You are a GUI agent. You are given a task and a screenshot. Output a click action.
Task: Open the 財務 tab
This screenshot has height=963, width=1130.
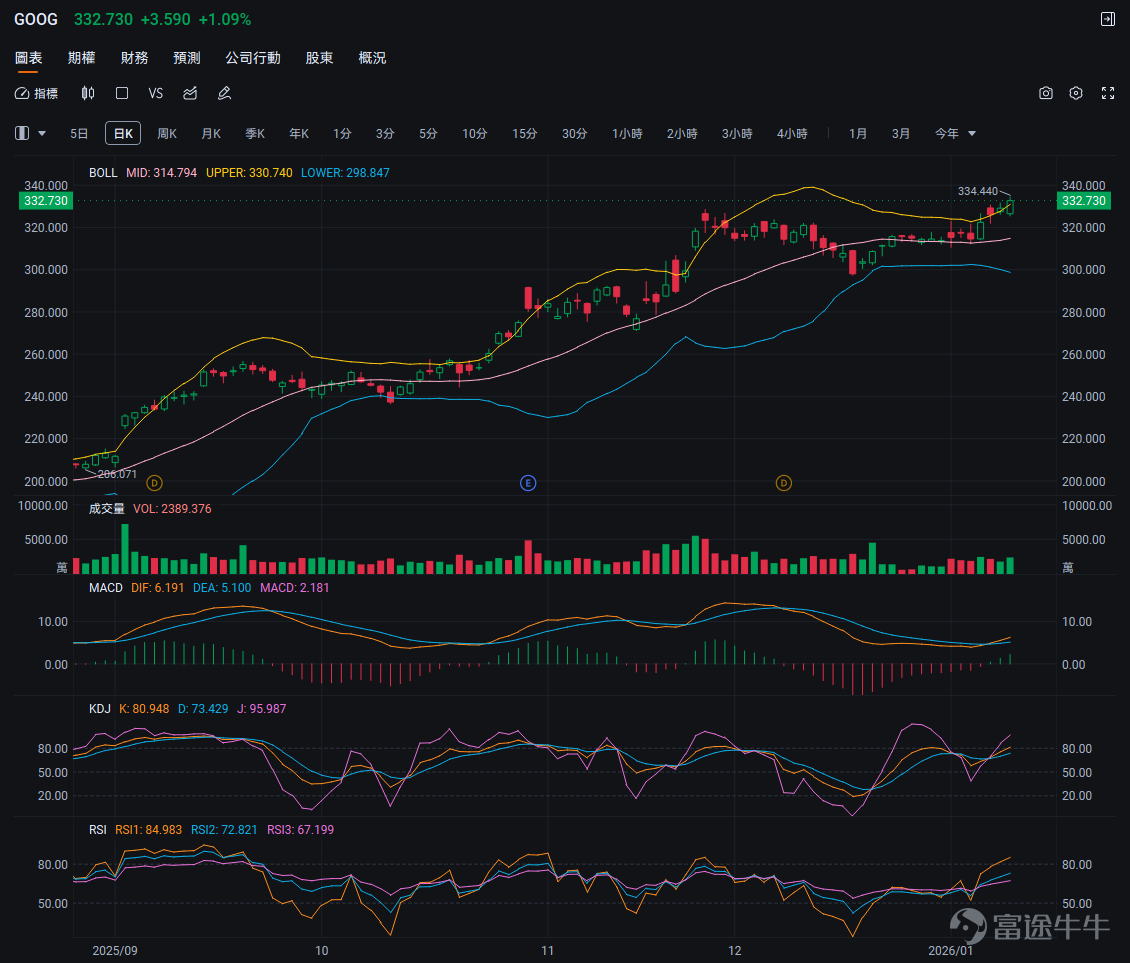coord(134,58)
